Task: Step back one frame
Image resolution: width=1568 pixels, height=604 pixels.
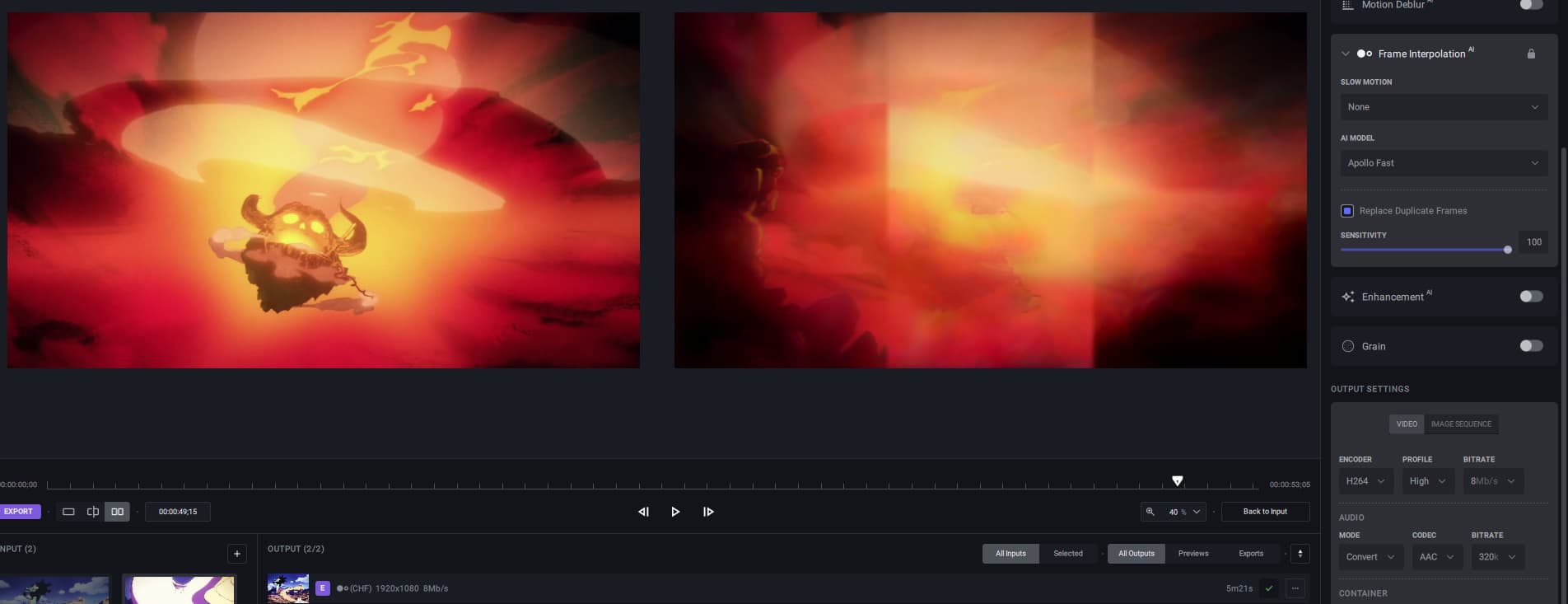Action: pyautogui.click(x=643, y=512)
